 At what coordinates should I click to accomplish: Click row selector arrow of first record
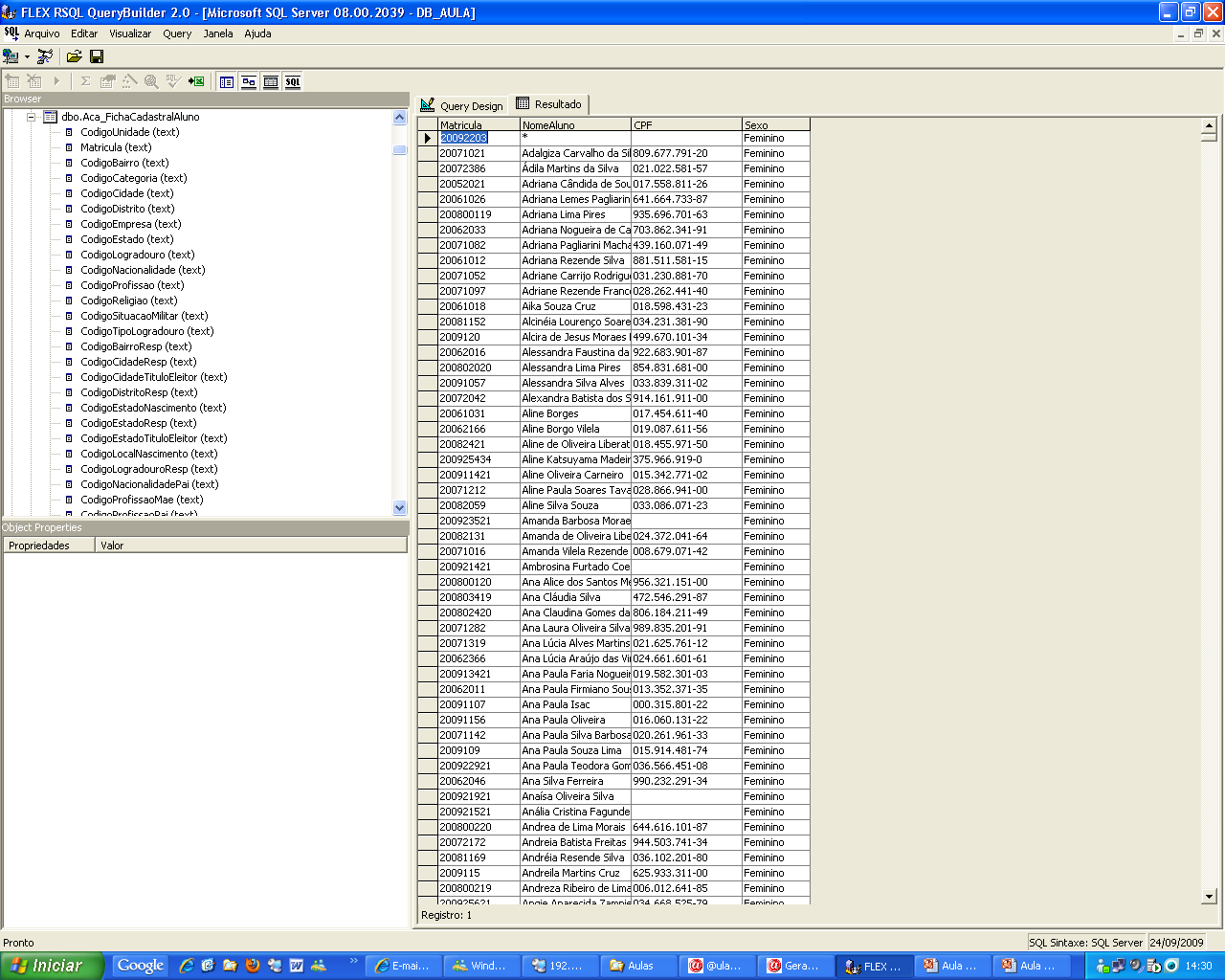click(428, 138)
